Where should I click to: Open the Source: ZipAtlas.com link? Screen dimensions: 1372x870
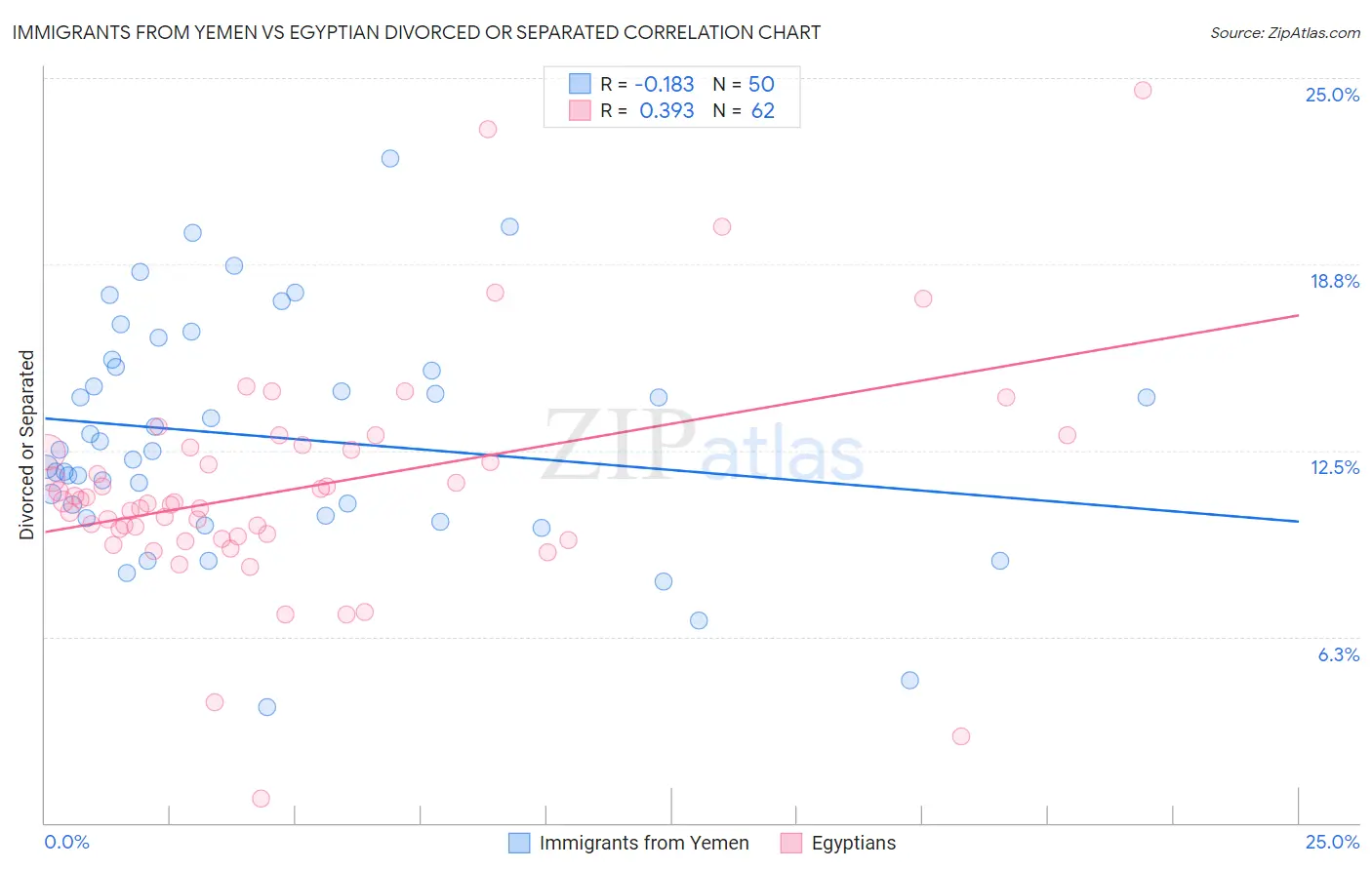(x=1285, y=32)
